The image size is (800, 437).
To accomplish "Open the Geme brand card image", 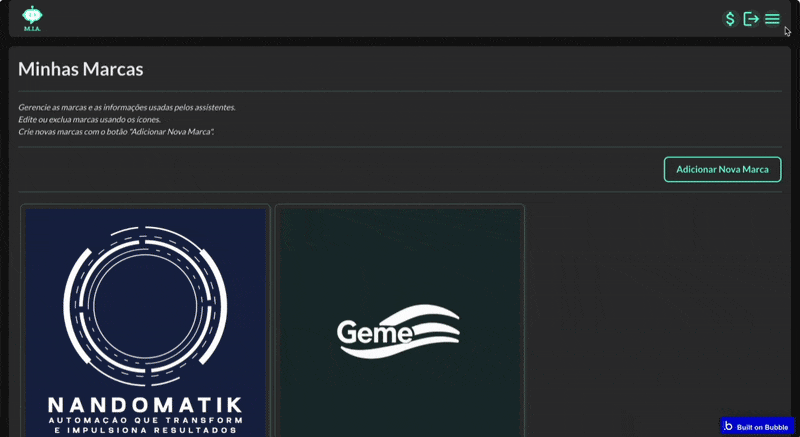I will click(x=399, y=322).
